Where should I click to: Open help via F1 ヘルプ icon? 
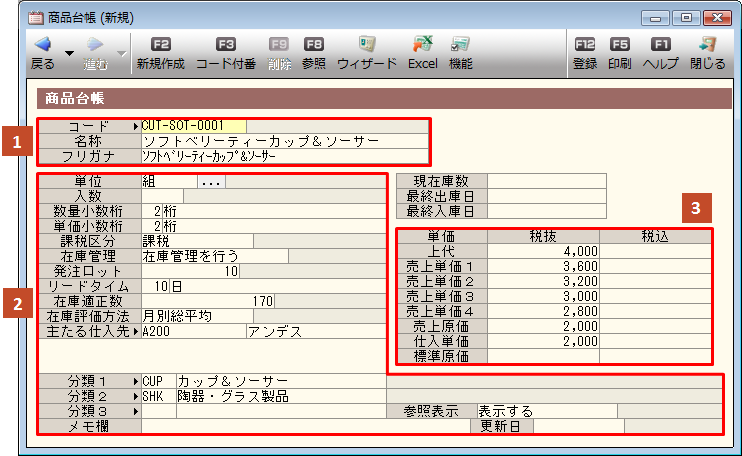pos(660,45)
